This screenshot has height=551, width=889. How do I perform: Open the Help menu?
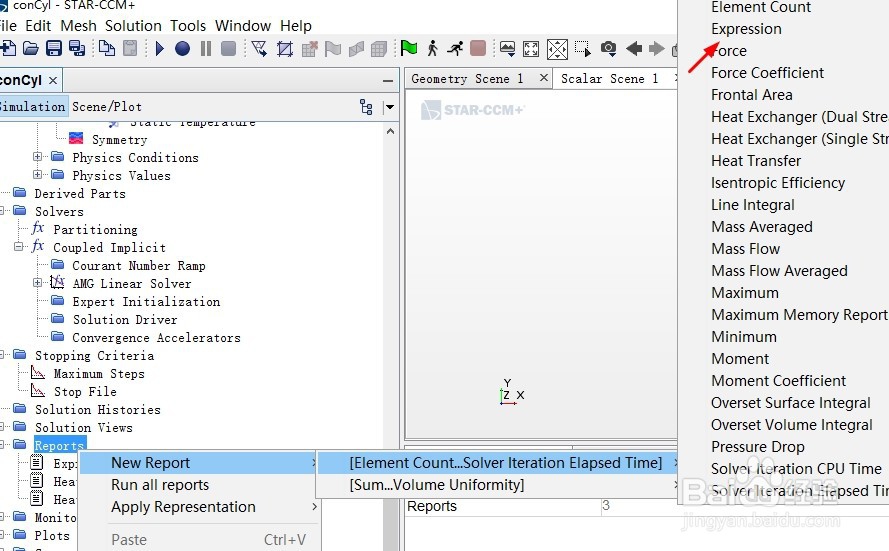click(x=295, y=26)
